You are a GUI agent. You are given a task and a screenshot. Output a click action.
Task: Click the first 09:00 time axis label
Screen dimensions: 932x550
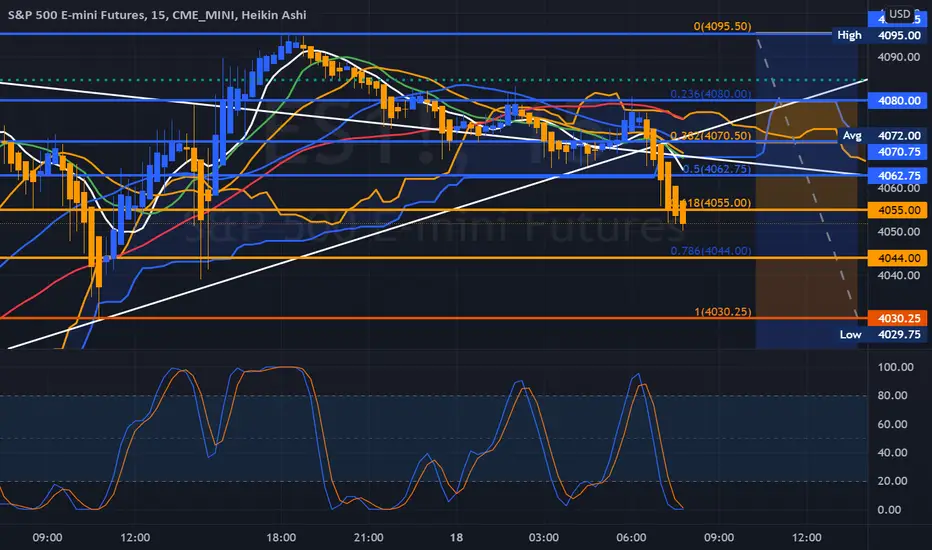coord(48,538)
